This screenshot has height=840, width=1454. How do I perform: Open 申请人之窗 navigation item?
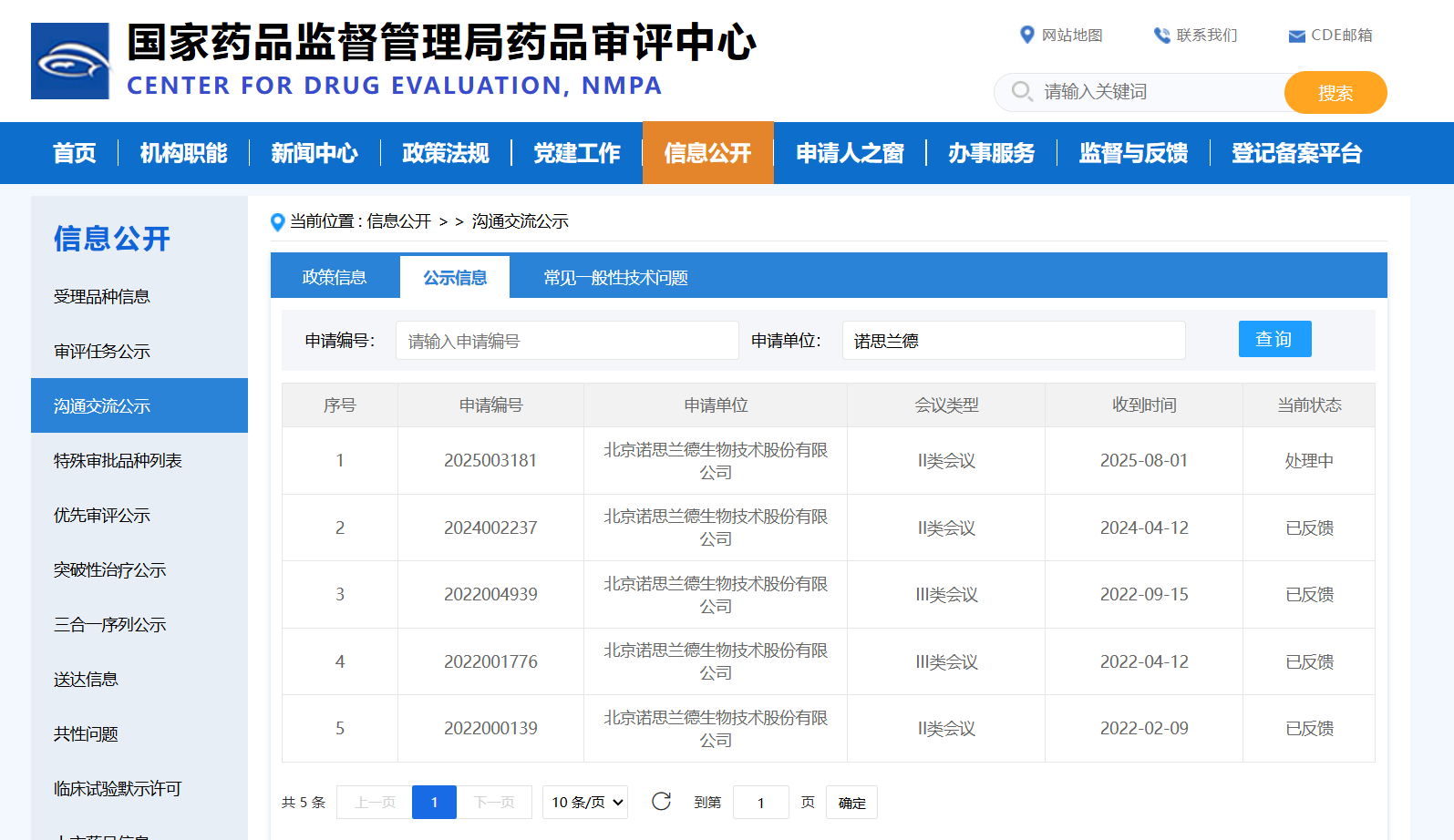click(x=850, y=153)
